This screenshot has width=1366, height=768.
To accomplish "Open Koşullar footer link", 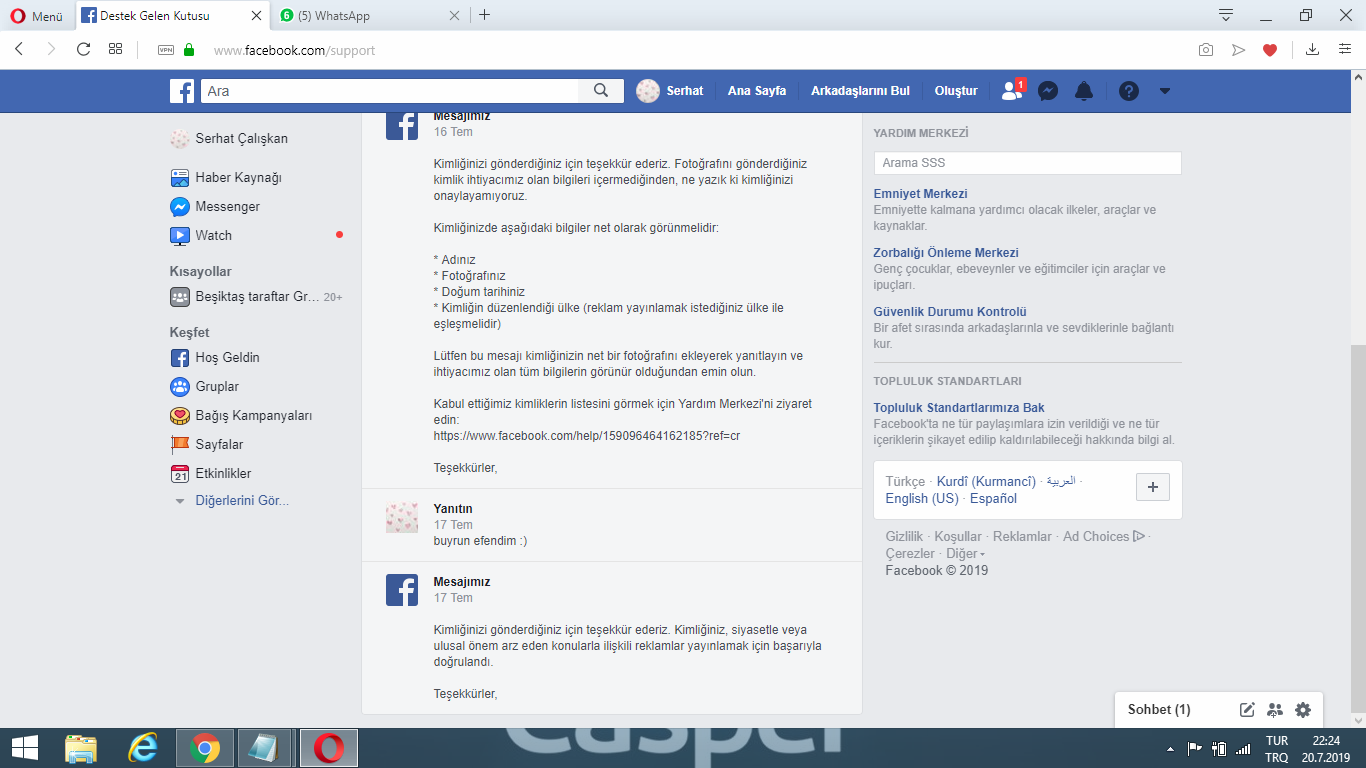I will [x=958, y=537].
